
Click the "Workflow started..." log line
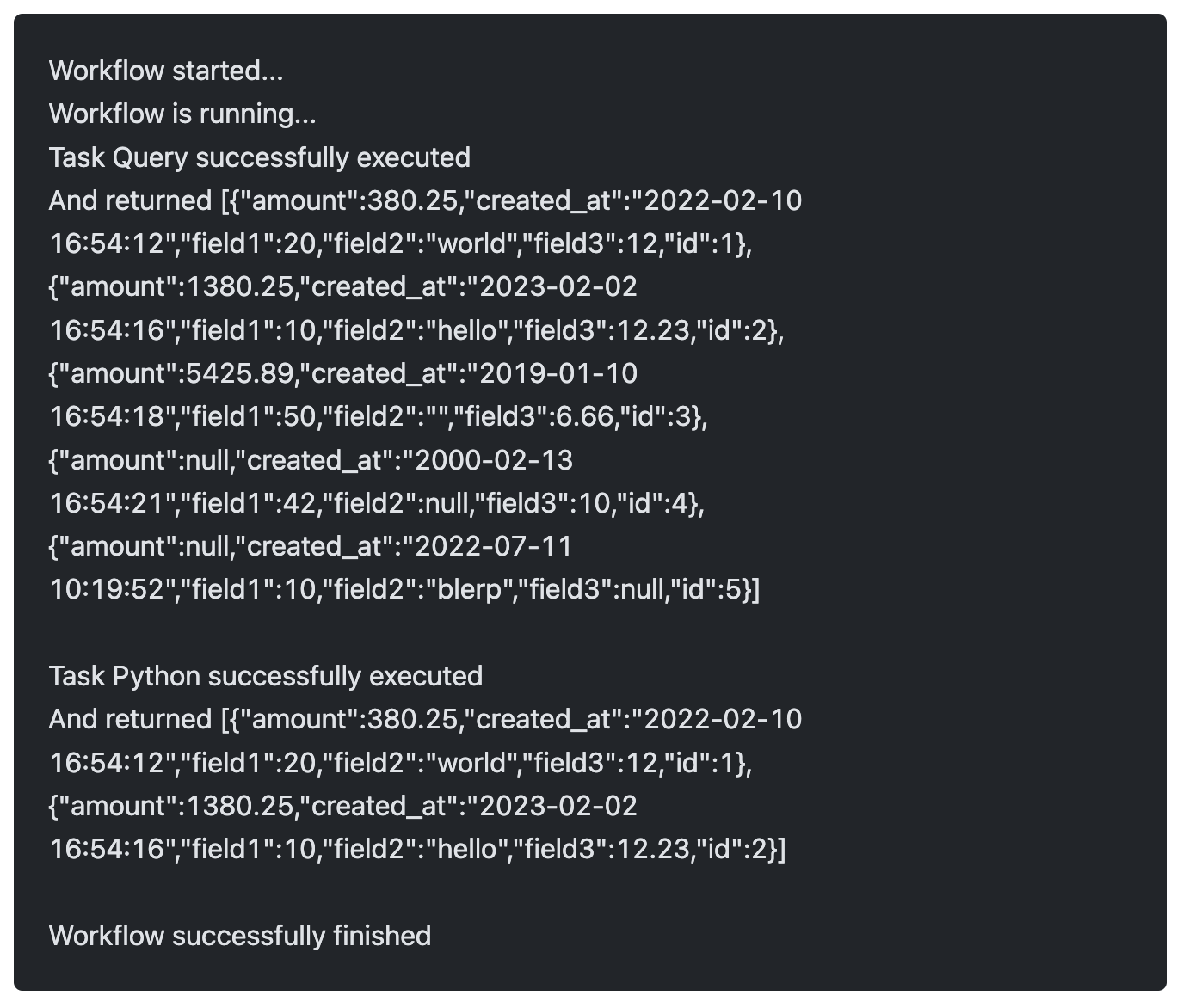[x=166, y=71]
